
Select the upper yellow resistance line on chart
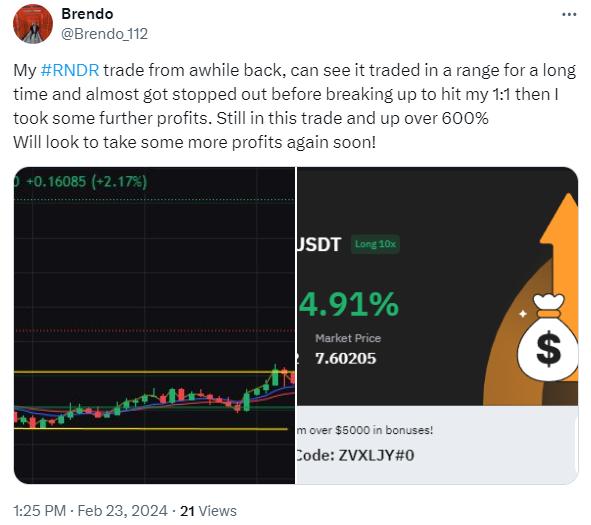tap(154, 372)
